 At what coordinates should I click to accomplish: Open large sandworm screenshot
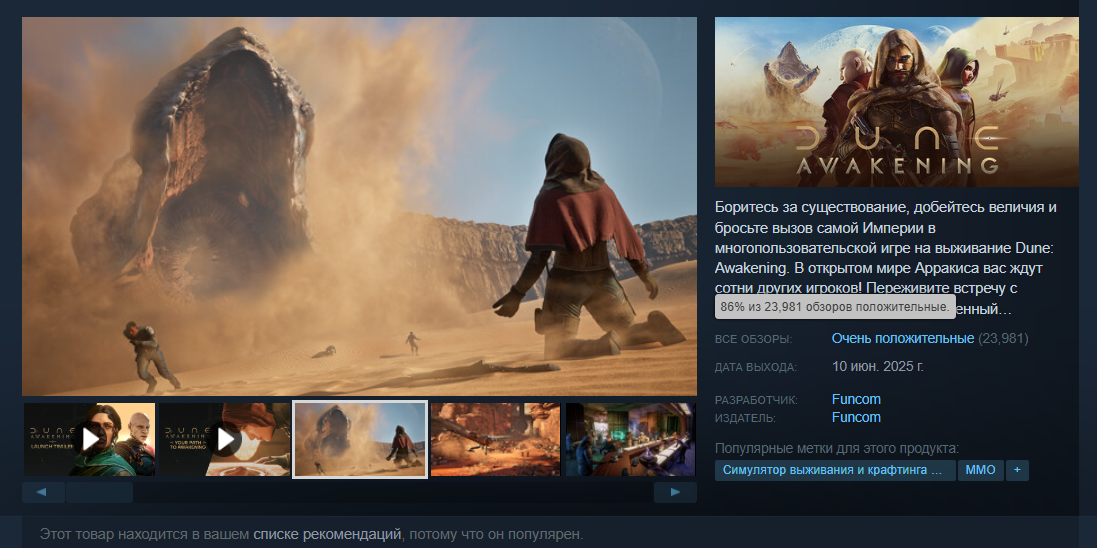point(360,206)
